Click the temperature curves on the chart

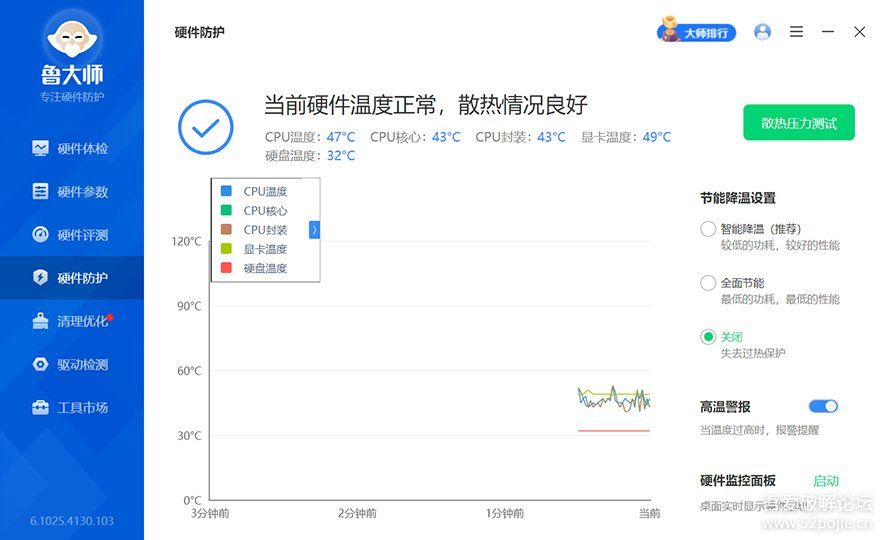(x=614, y=398)
